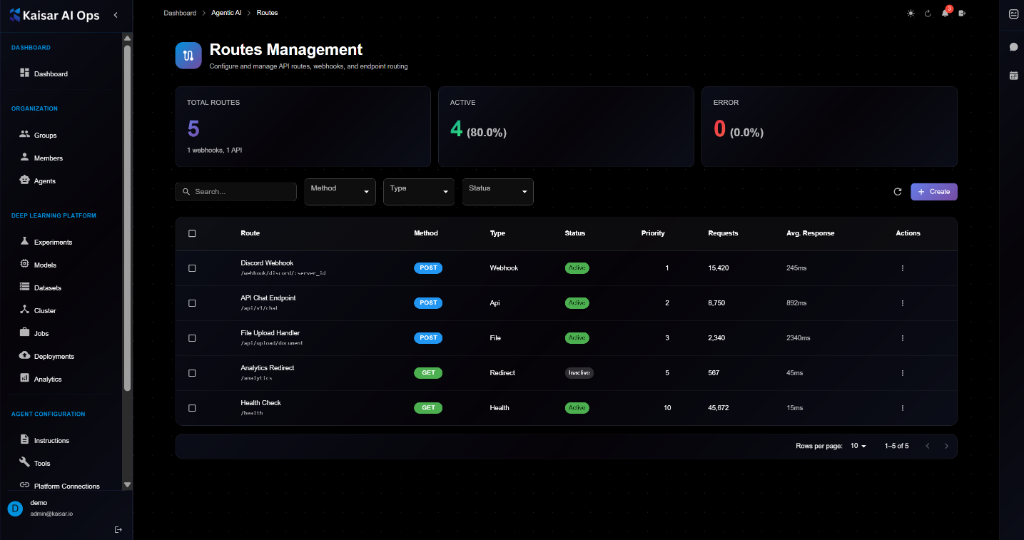Click the sidebar scroll-up arrow
The image size is (1024, 540).
(127, 39)
